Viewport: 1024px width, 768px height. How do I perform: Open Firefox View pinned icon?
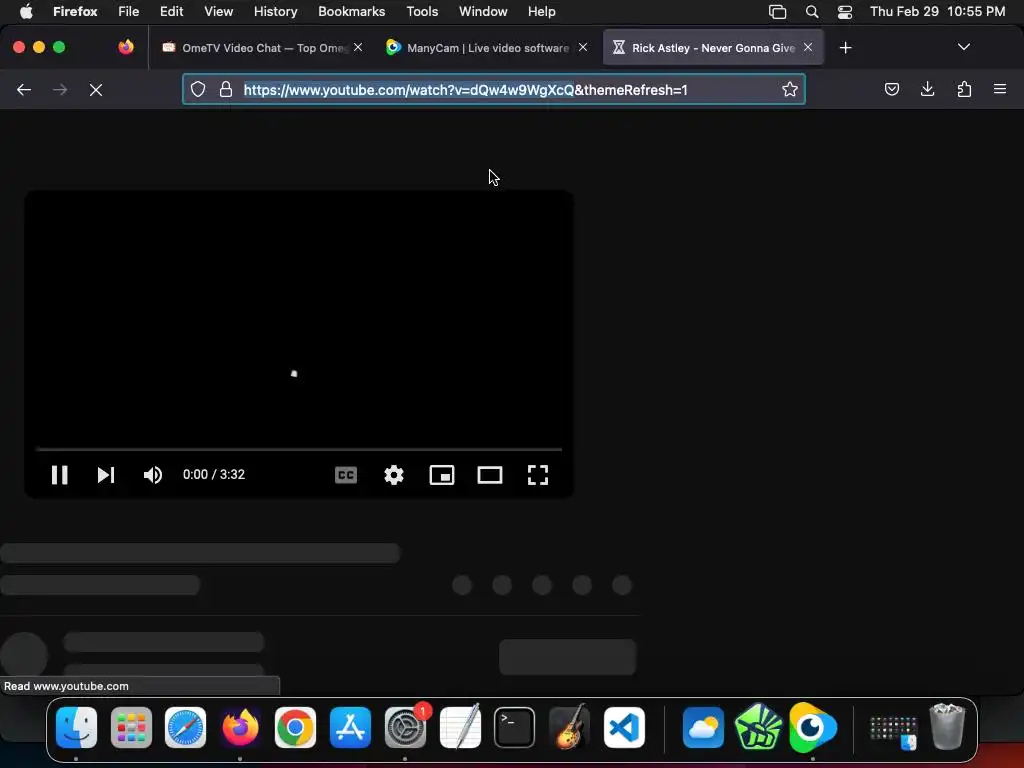(x=126, y=47)
